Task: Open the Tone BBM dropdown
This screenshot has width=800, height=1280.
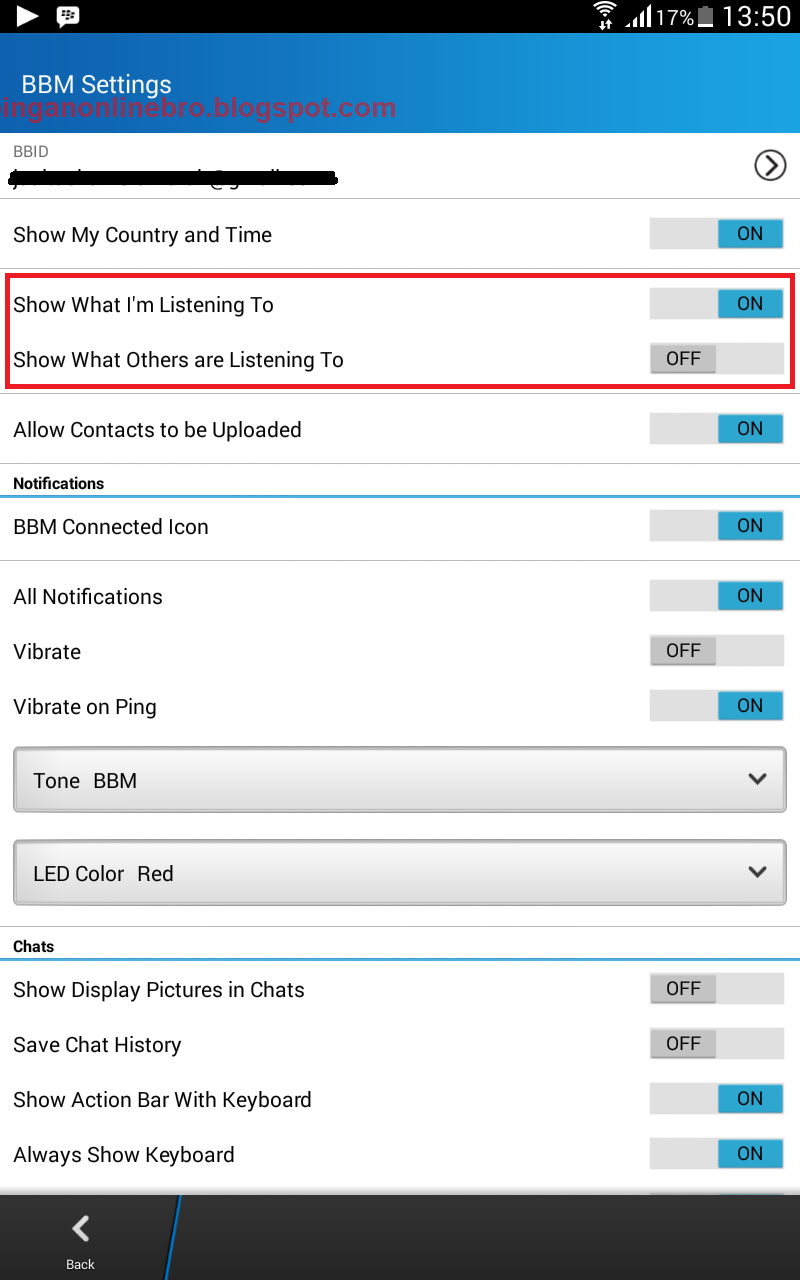Action: click(x=399, y=780)
